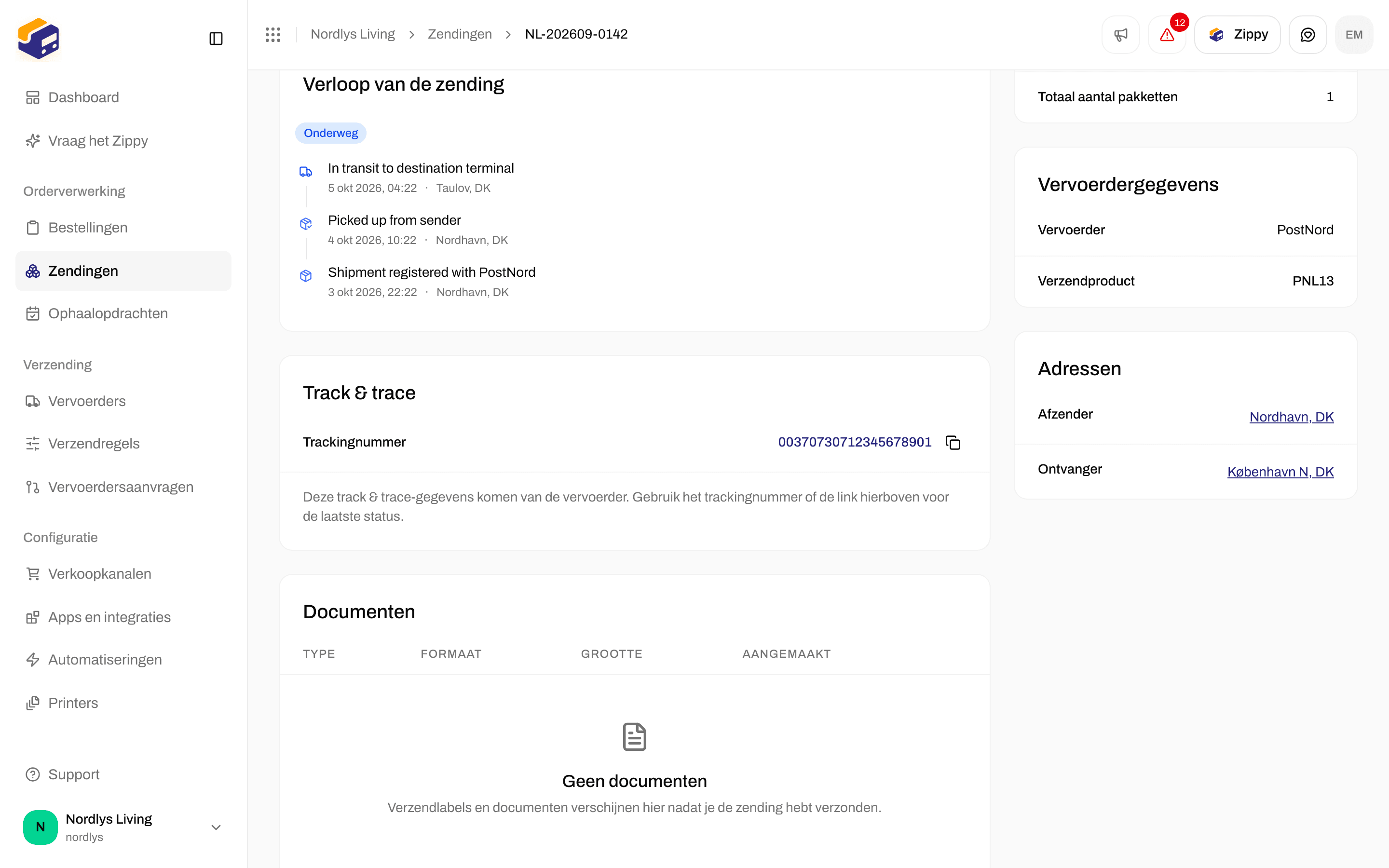The height and width of the screenshot is (868, 1389).
Task: Go to Nordlys Living breadcrumb
Action: [x=353, y=34]
